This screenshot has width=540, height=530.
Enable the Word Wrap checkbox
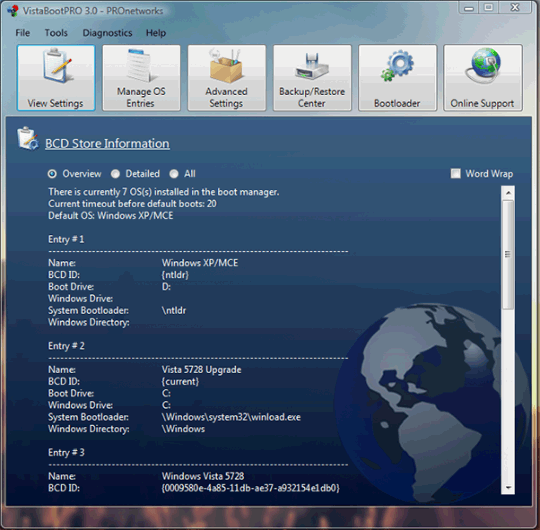pyautogui.click(x=456, y=174)
